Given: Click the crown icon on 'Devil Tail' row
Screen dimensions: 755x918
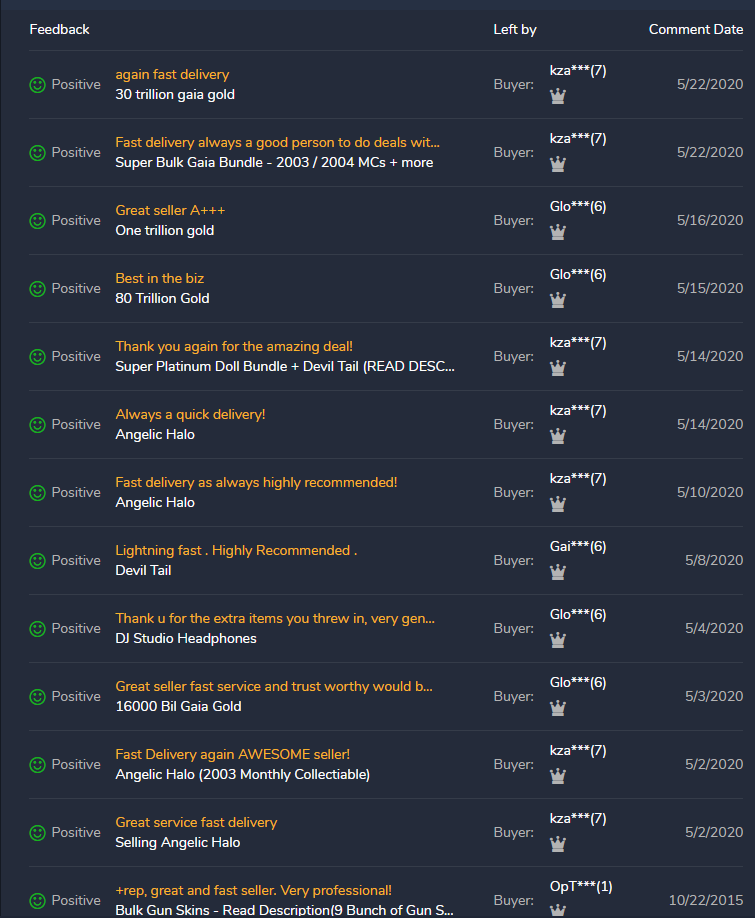Looking at the screenshot, I should click(558, 572).
